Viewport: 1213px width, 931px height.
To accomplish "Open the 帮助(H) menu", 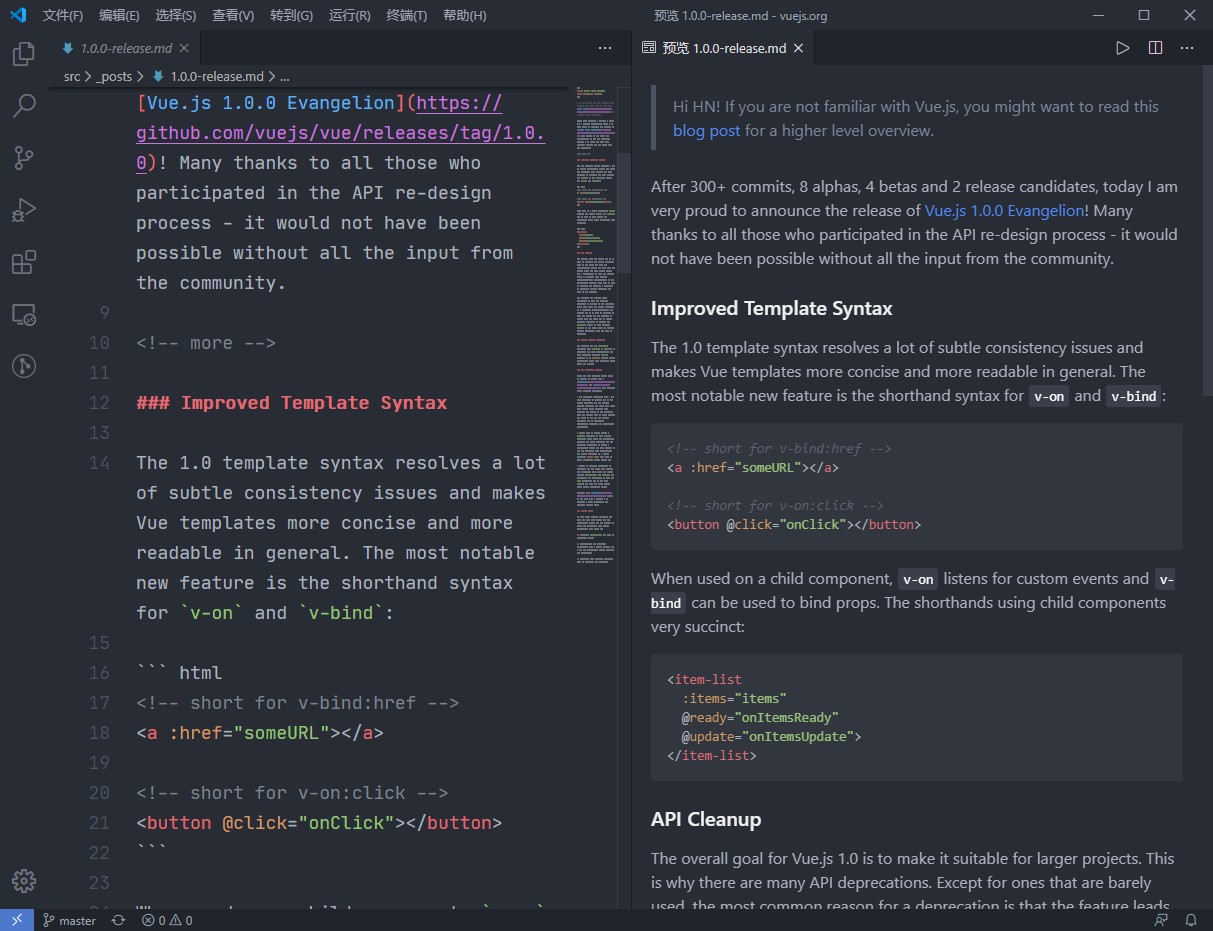I will (x=464, y=15).
